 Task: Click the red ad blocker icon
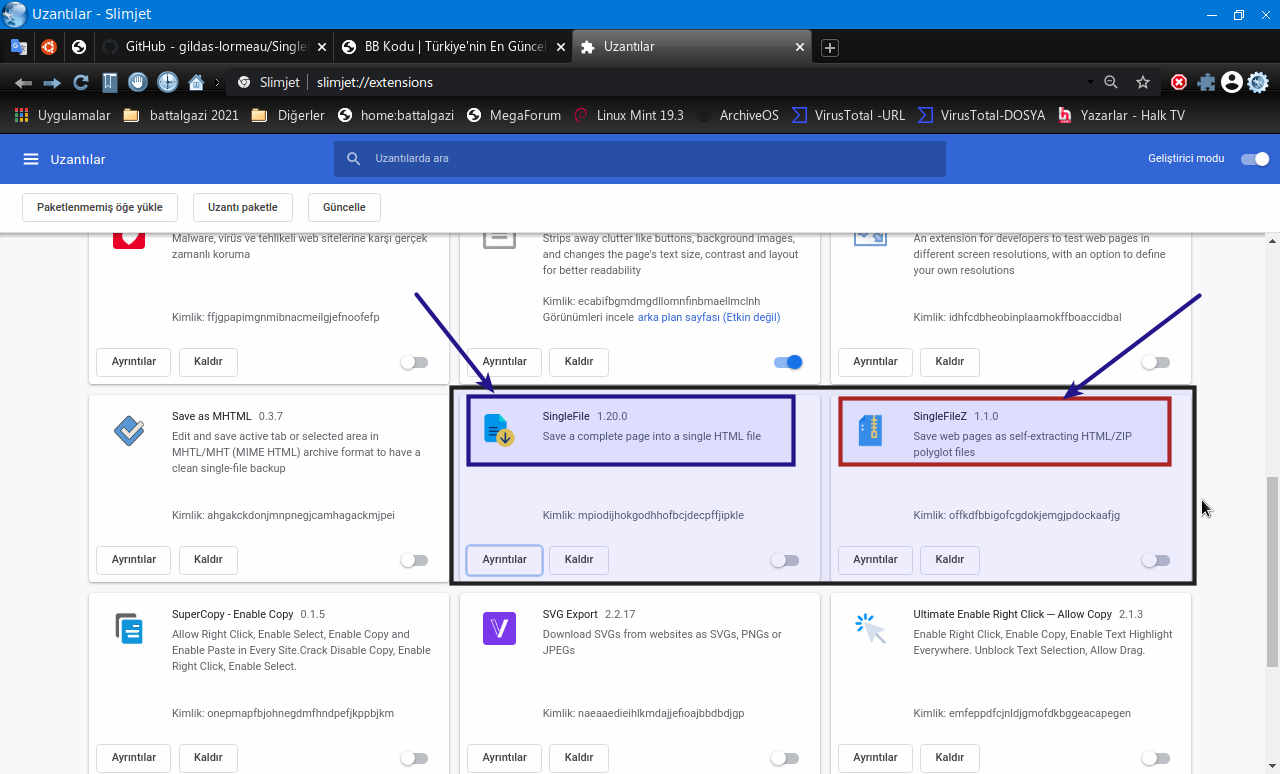(1180, 82)
